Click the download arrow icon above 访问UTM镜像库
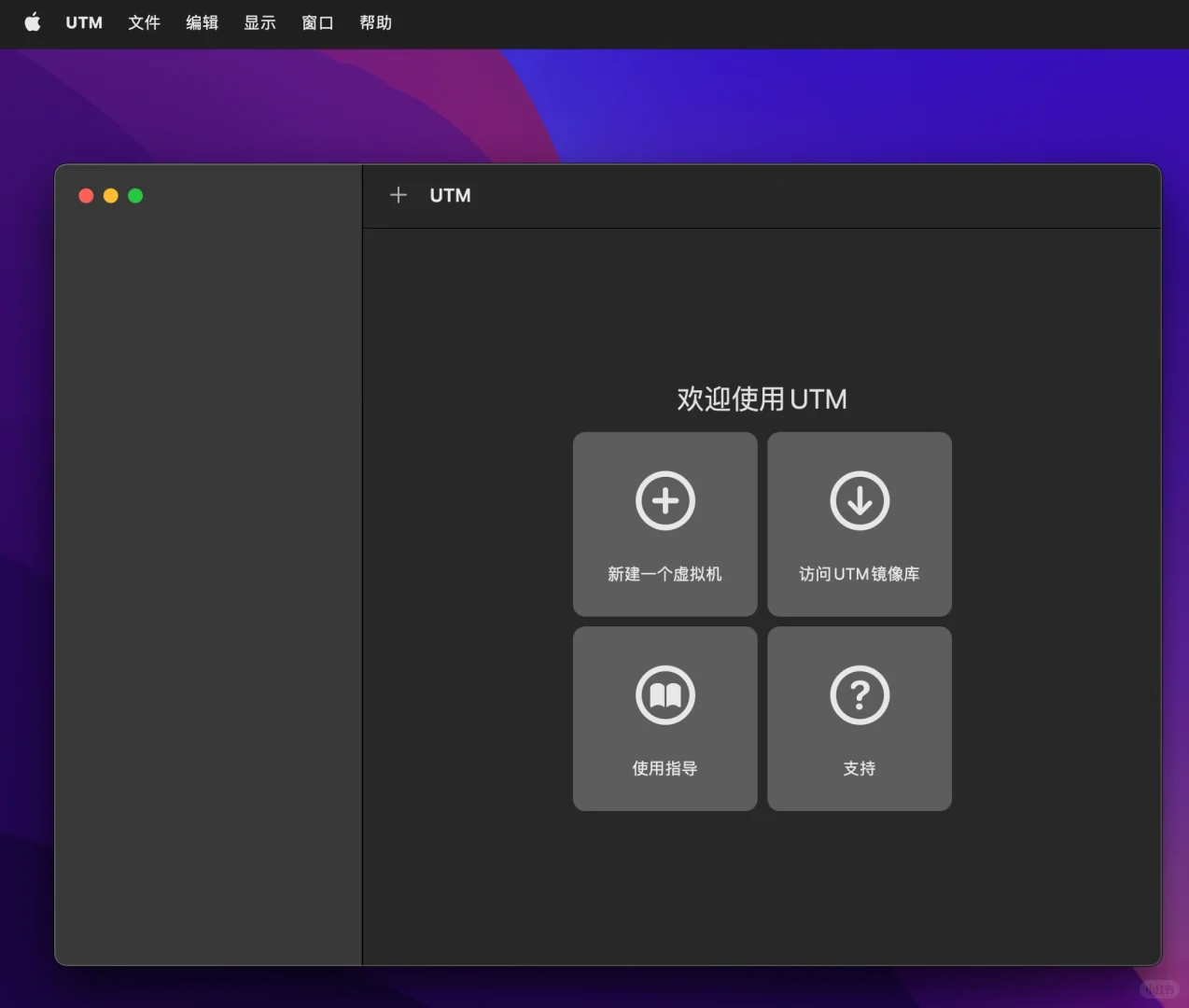The width and height of the screenshot is (1189, 1008). [x=859, y=500]
